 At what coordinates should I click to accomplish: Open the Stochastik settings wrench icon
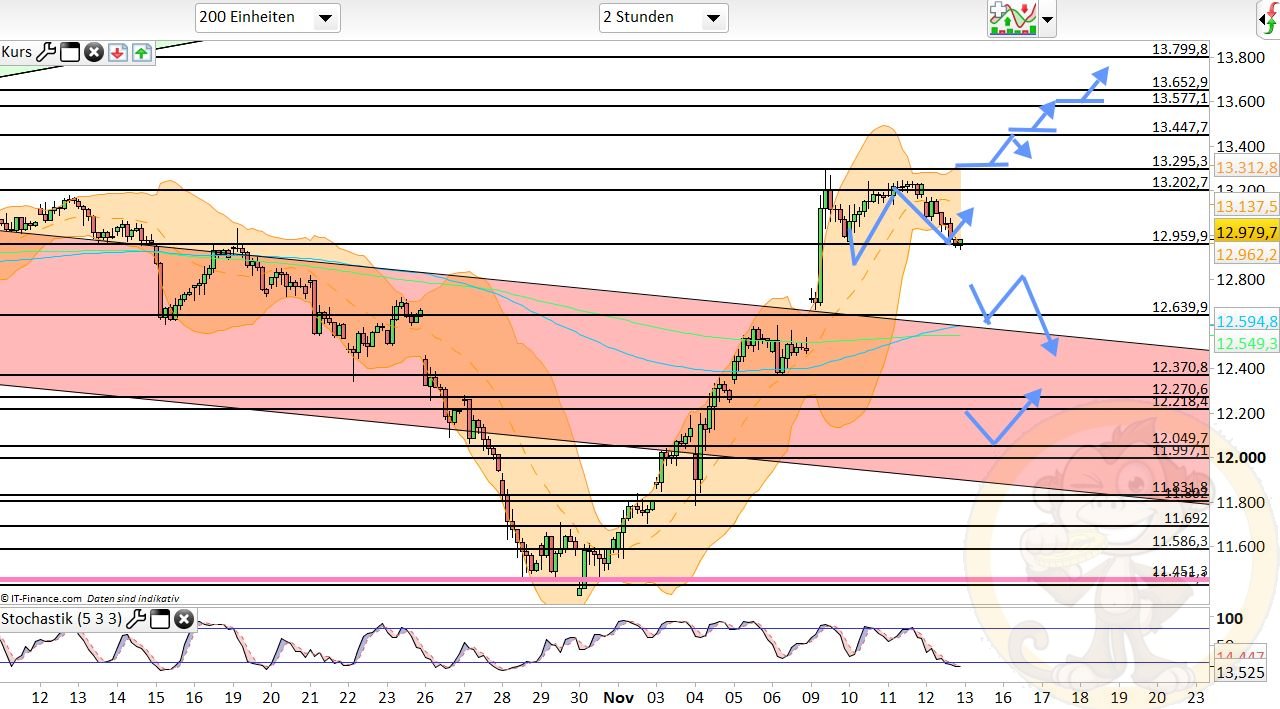tap(136, 618)
